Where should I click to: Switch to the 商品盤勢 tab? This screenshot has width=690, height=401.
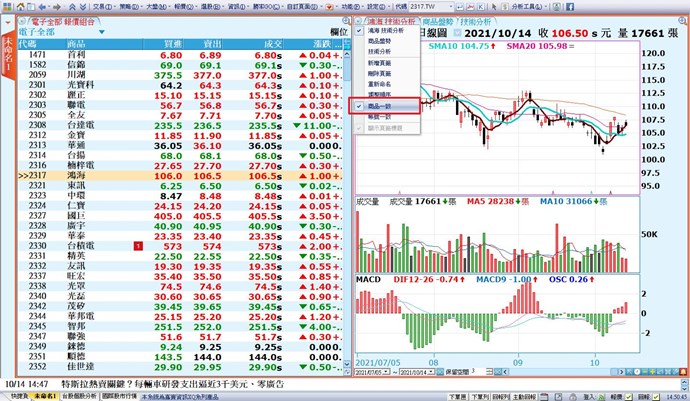click(438, 21)
